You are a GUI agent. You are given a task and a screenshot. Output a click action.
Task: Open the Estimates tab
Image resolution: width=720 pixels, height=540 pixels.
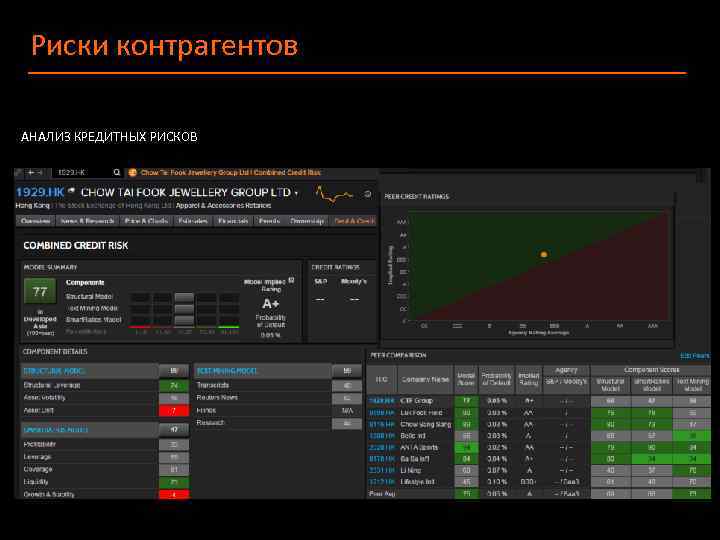tap(193, 221)
